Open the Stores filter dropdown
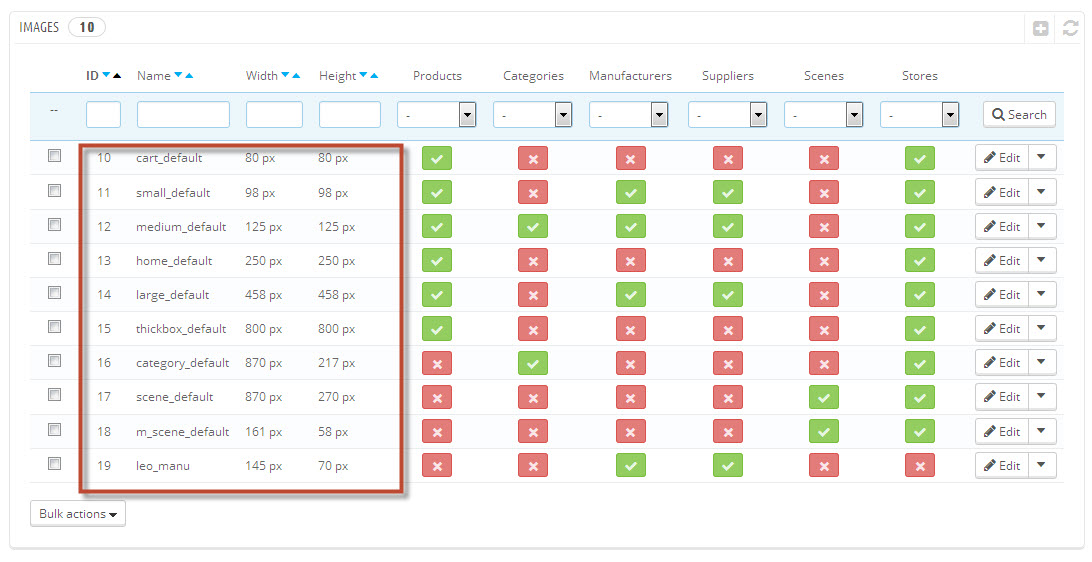 [920, 115]
